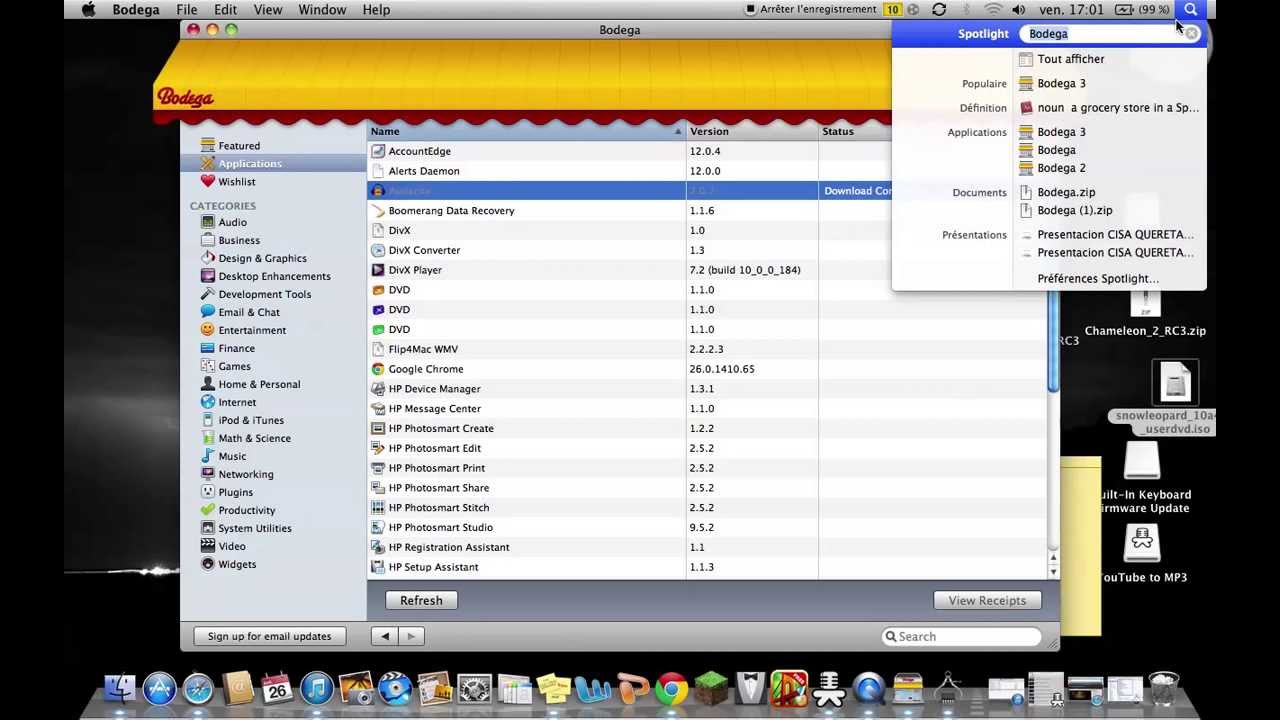
Task: Sort the list by Version column
Action: coord(752,131)
